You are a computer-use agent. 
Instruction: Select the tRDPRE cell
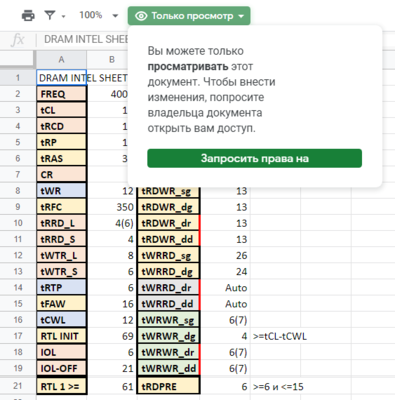(x=168, y=386)
